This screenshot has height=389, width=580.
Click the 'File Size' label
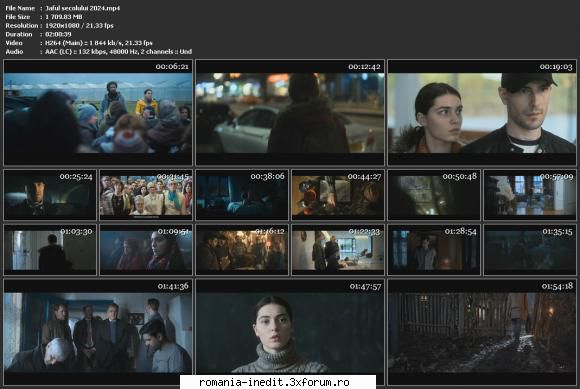coord(18,17)
